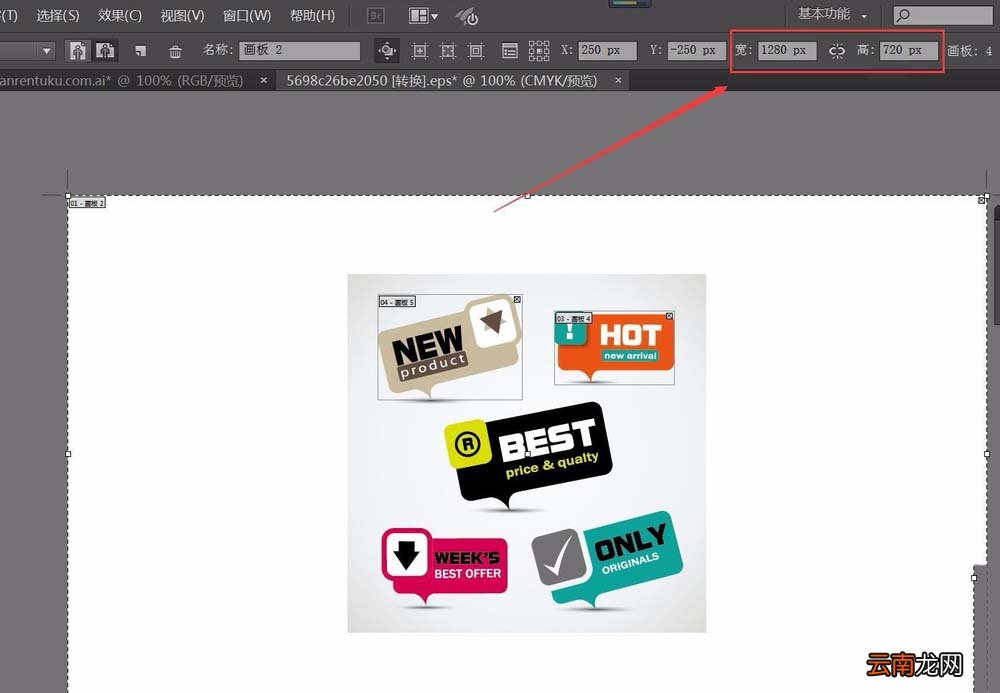This screenshot has width=1000, height=693.
Task: Switch to 5698c26be2050 [转换].eps tab
Action: click(x=442, y=81)
